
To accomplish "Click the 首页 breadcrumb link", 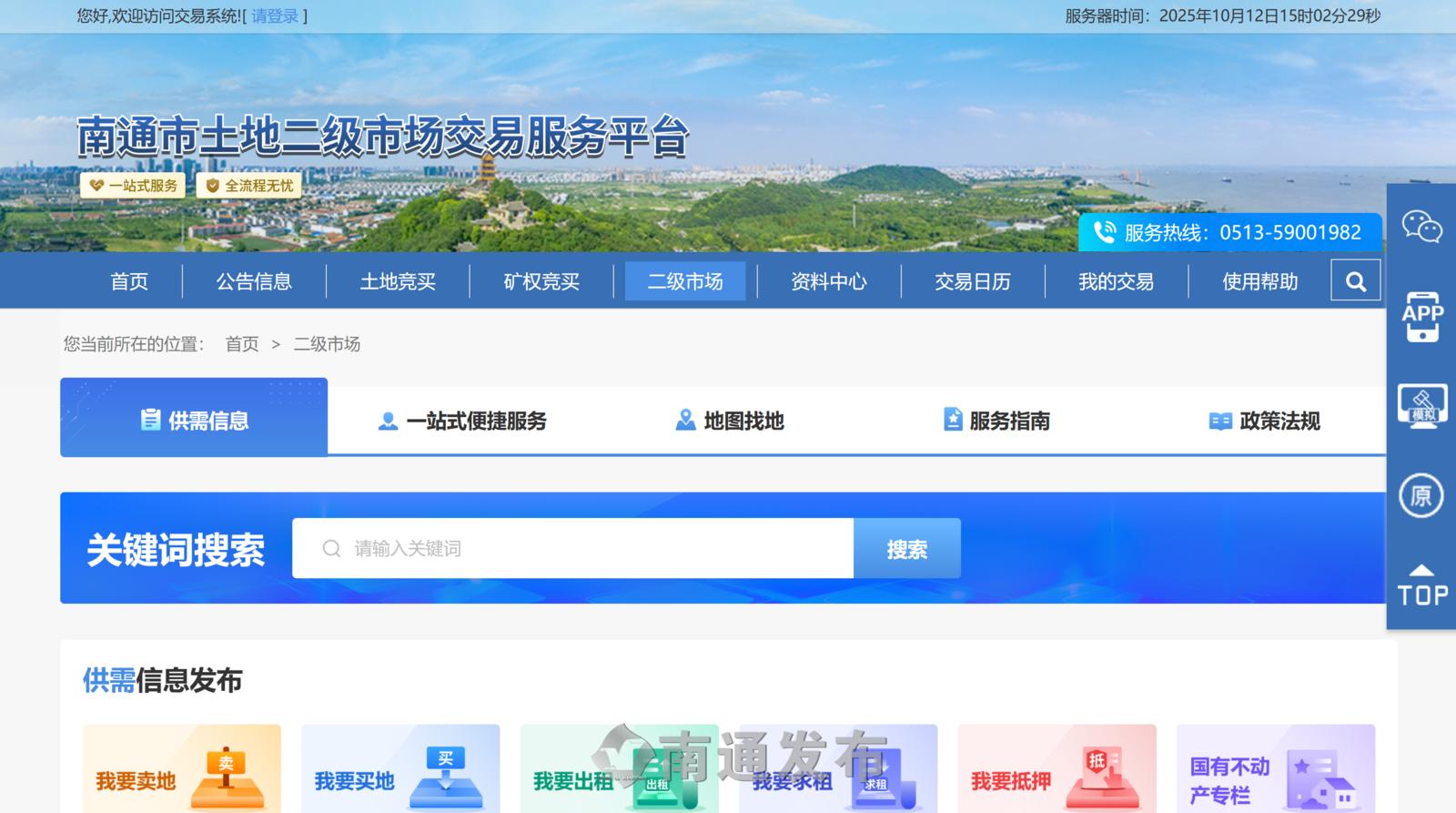I will [242, 344].
